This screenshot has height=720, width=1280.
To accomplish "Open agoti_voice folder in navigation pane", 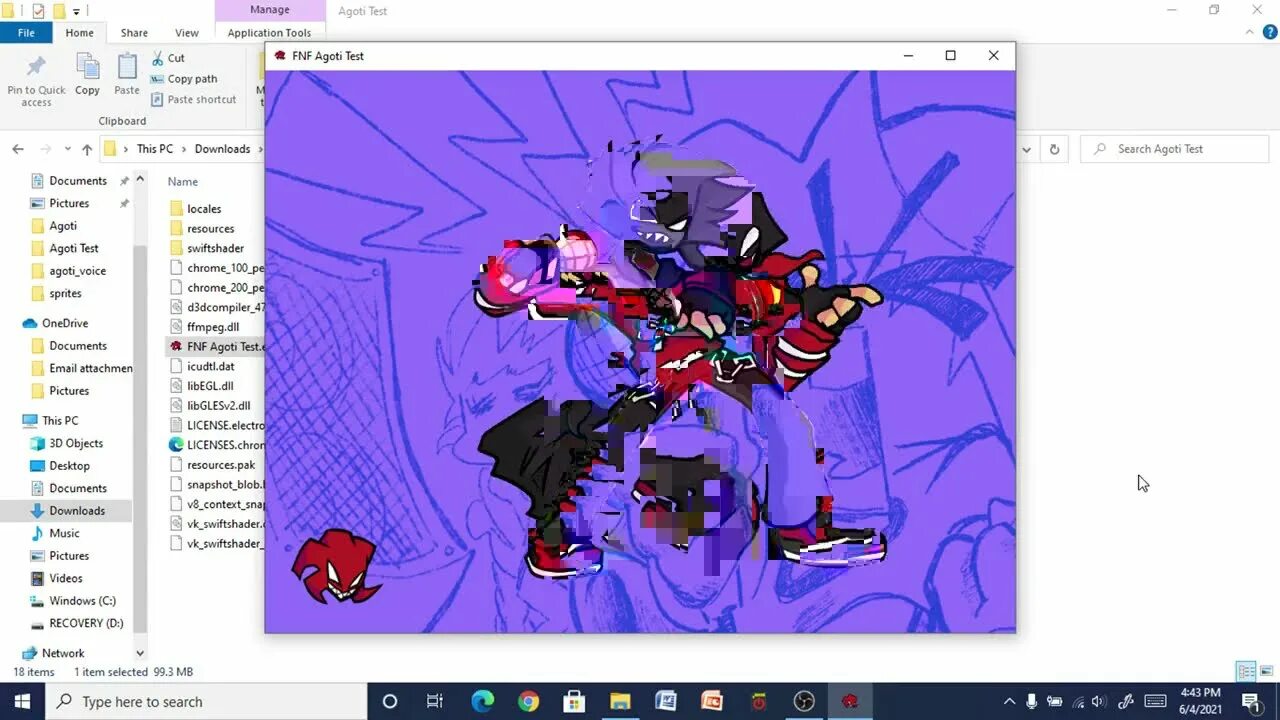I will 77,271.
